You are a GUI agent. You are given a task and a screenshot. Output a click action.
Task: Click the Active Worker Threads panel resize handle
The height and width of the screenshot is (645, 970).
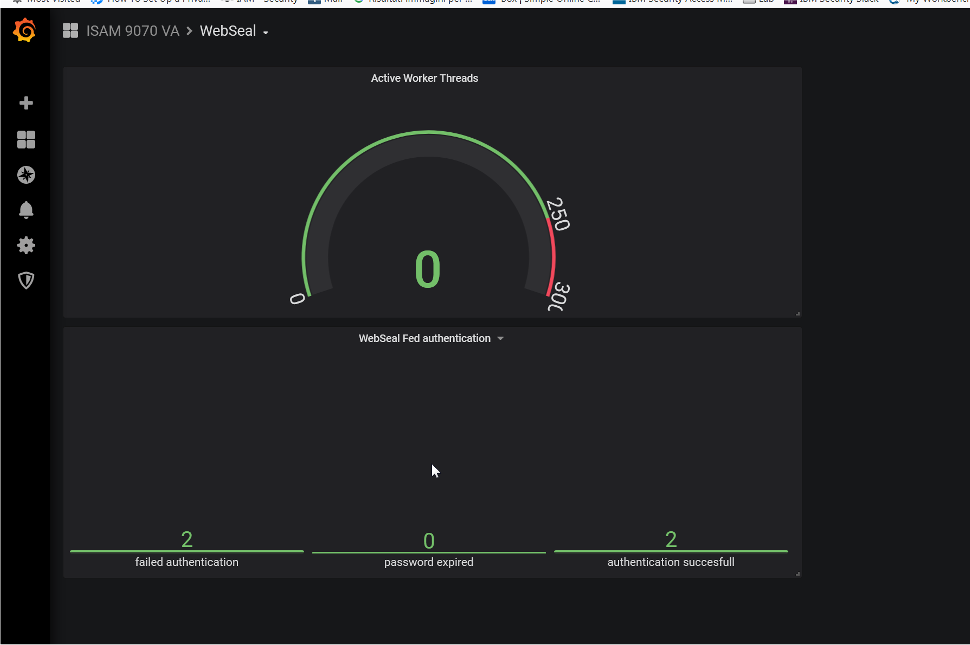click(798, 314)
